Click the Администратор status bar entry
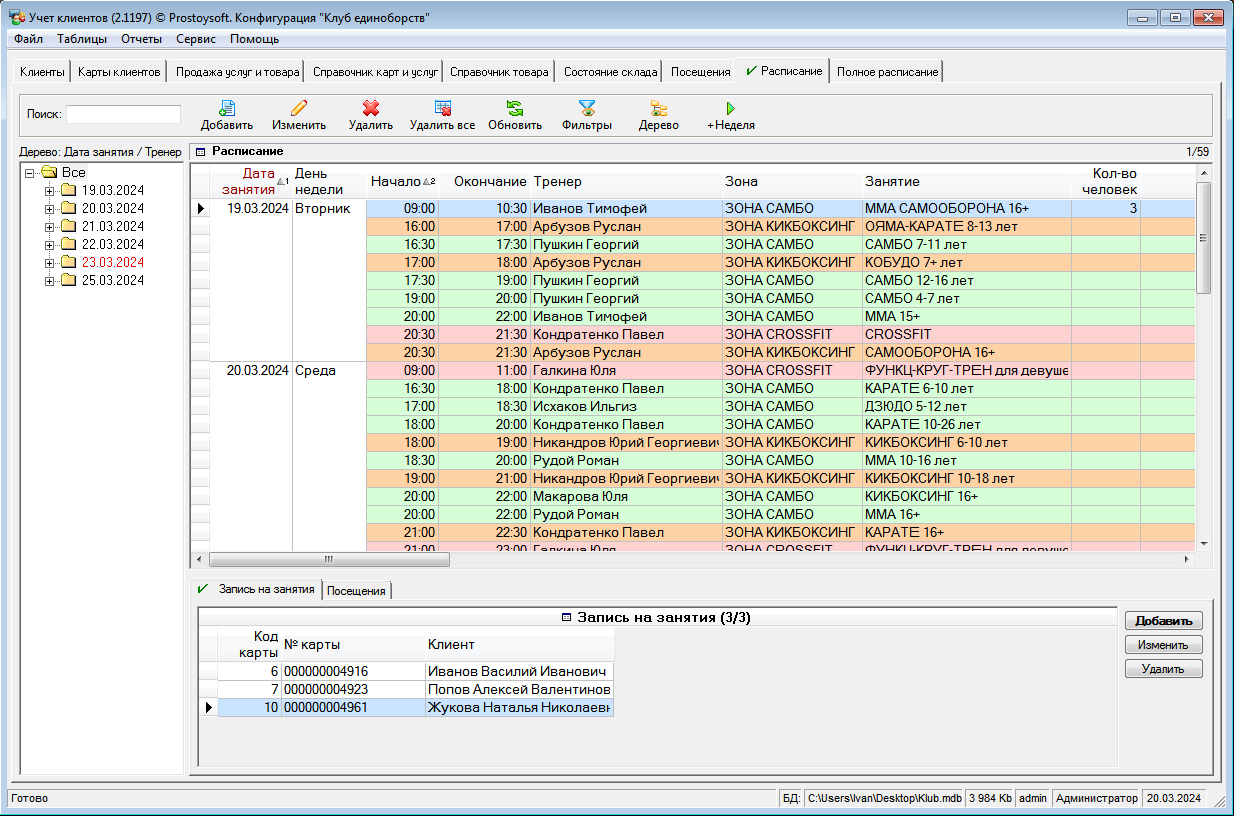1234x816 pixels. [1097, 798]
